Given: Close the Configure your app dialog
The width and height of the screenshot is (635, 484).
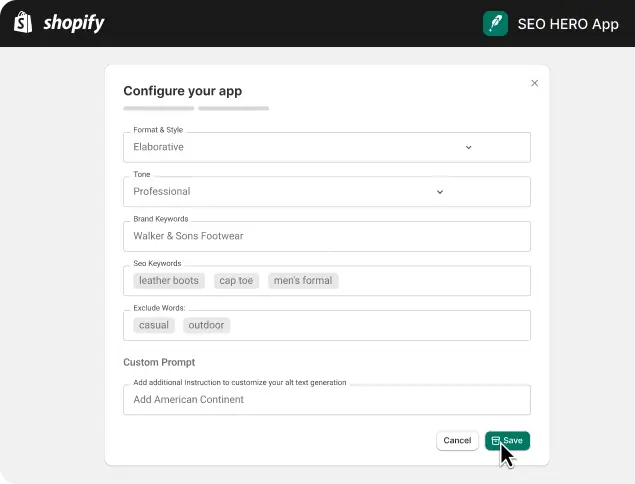Looking at the screenshot, I should 535,83.
